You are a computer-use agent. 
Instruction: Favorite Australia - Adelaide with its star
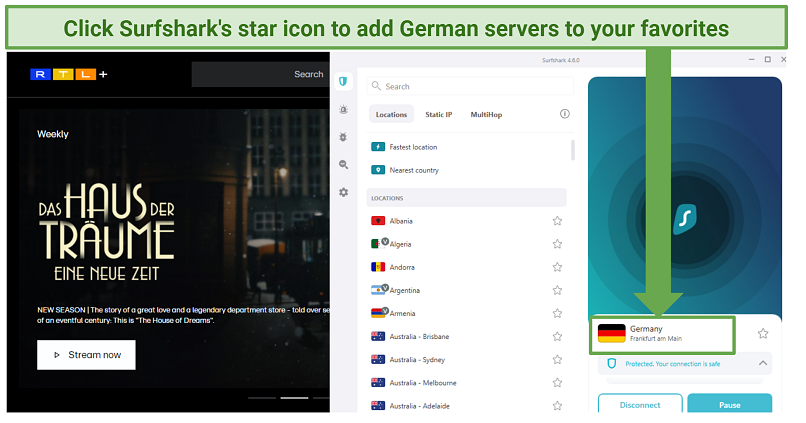[557, 406]
